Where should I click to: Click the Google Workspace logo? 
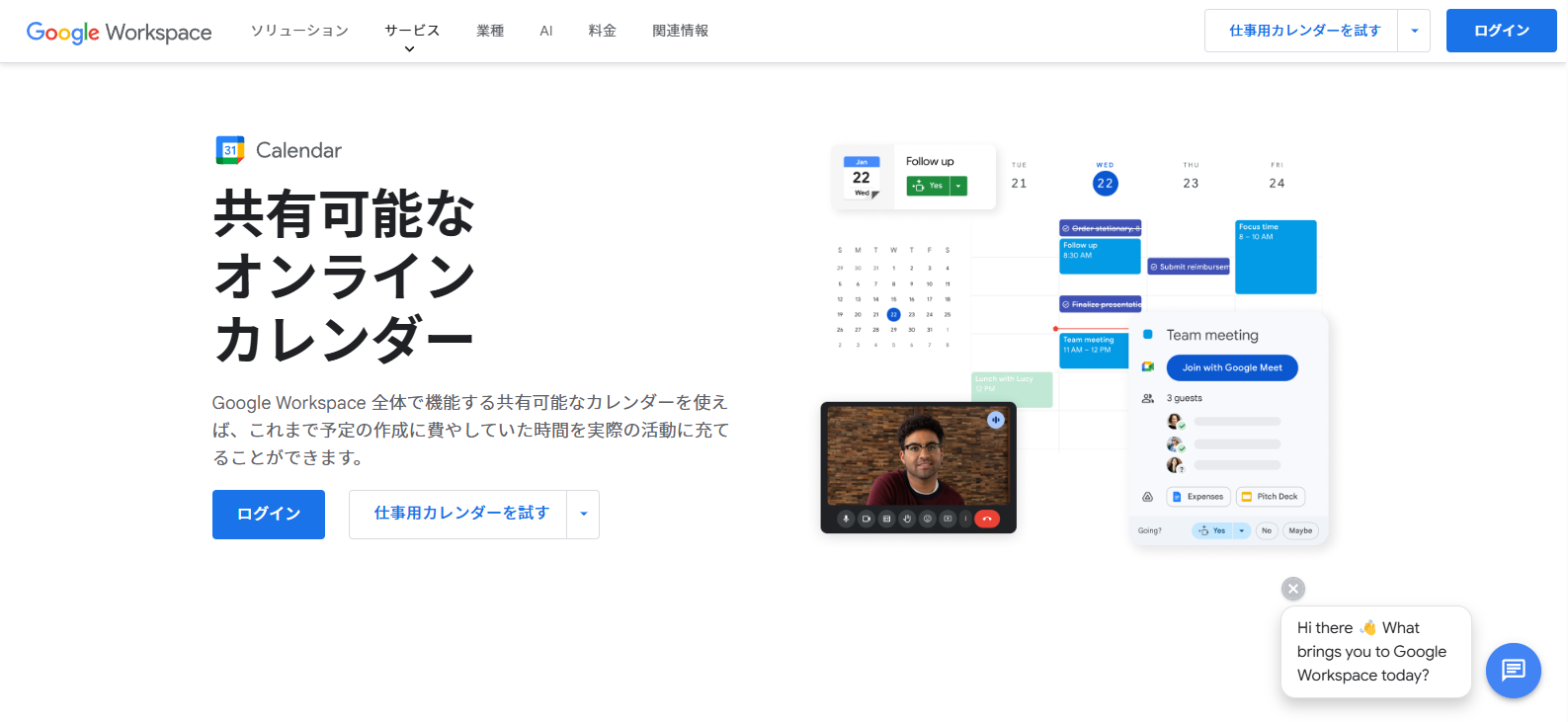[x=119, y=32]
